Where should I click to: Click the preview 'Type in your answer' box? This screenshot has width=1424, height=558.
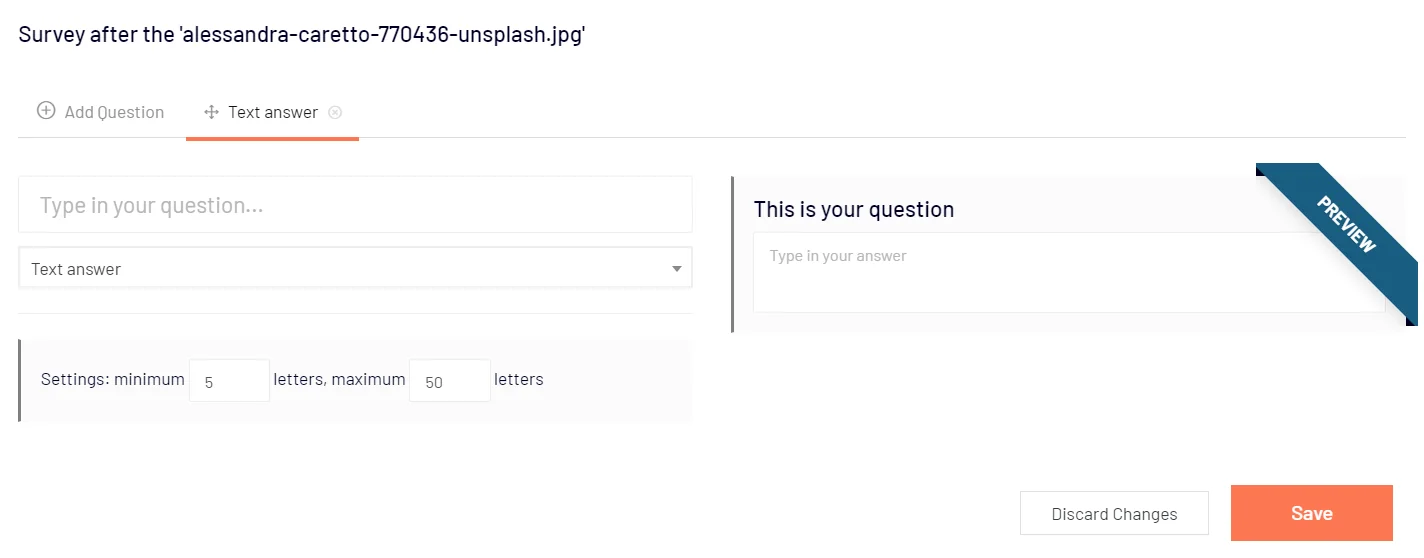point(1069,272)
